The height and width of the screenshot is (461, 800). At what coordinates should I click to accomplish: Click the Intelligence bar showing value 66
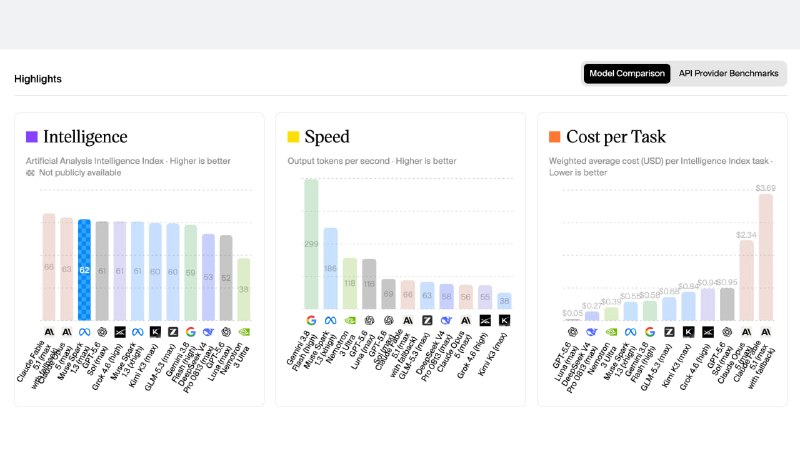(x=49, y=267)
